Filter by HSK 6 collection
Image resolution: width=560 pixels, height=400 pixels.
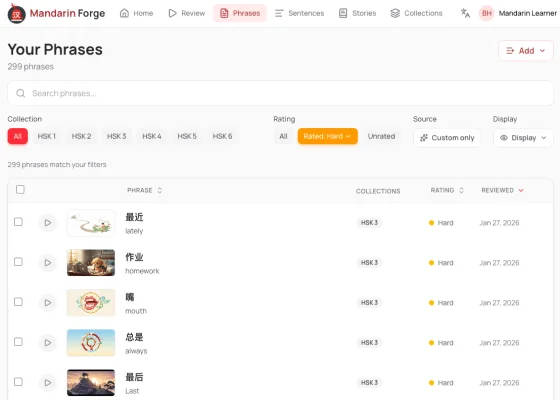click(x=222, y=136)
